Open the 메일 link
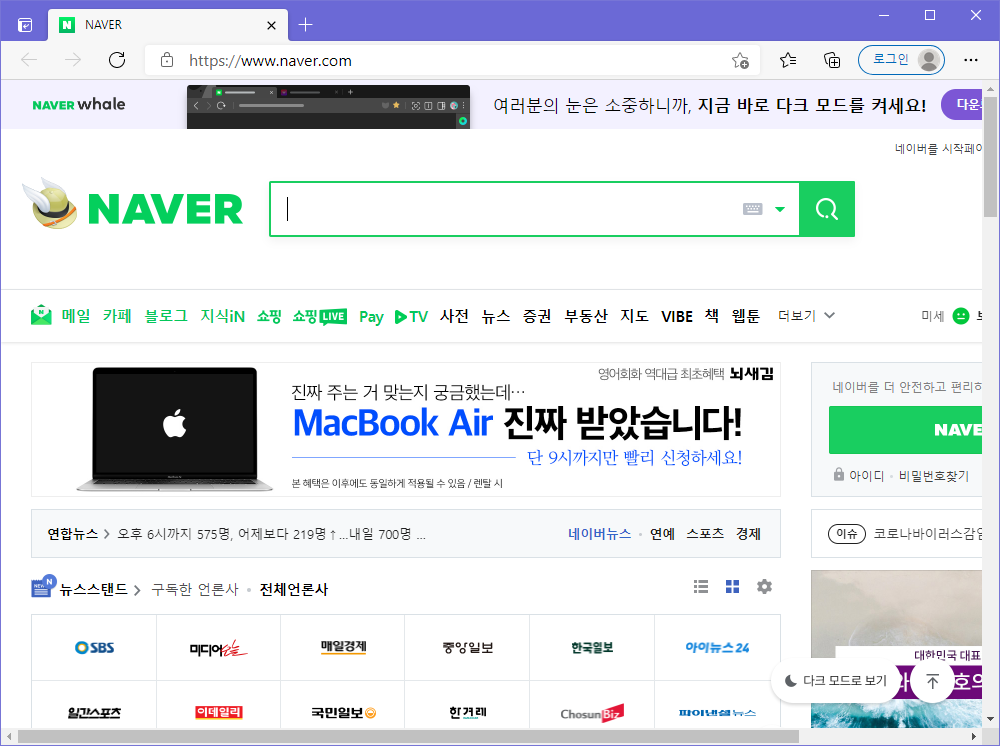 coord(76,316)
